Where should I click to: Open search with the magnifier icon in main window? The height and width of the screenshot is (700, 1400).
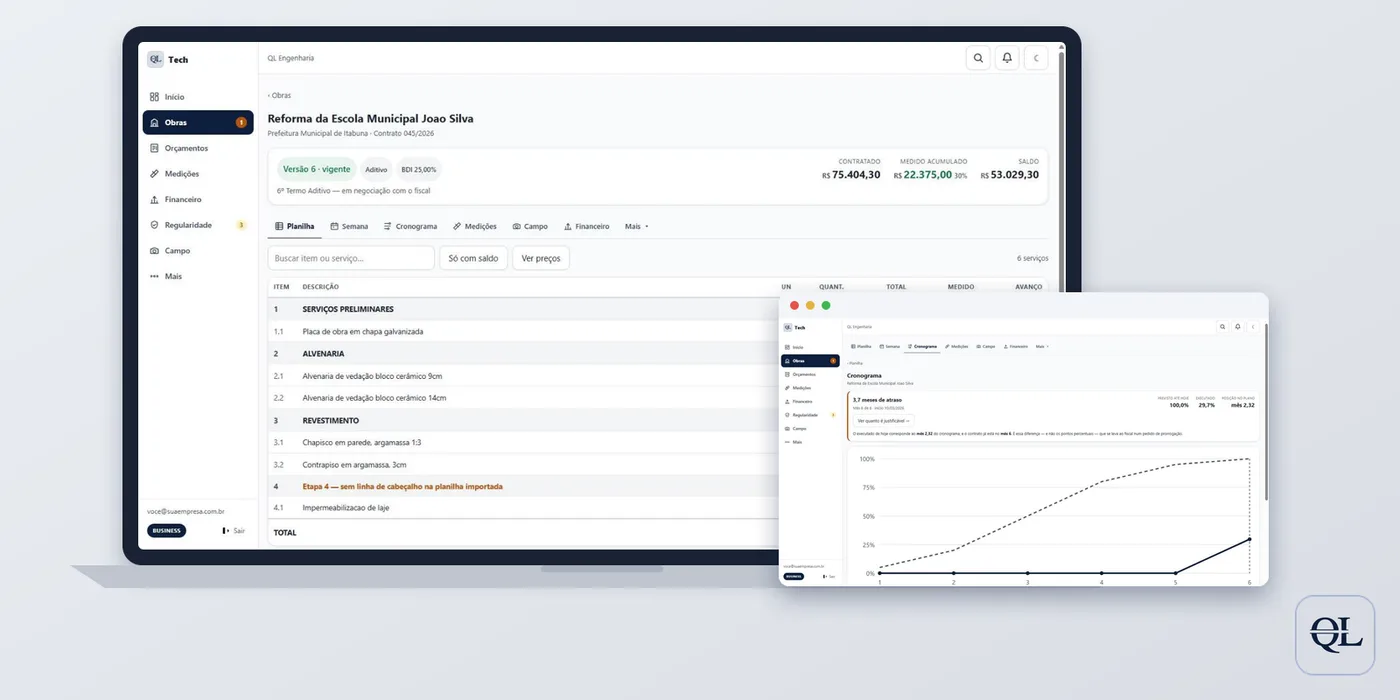pos(978,58)
